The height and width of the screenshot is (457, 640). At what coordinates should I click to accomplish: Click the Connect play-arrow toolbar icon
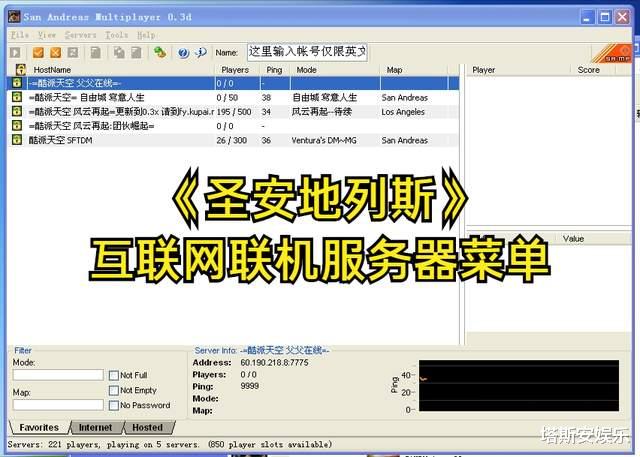click(x=15, y=53)
